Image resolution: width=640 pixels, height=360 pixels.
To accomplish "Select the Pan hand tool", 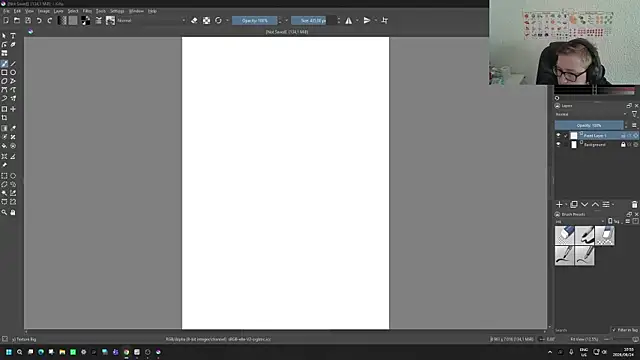I will pos(13,212).
